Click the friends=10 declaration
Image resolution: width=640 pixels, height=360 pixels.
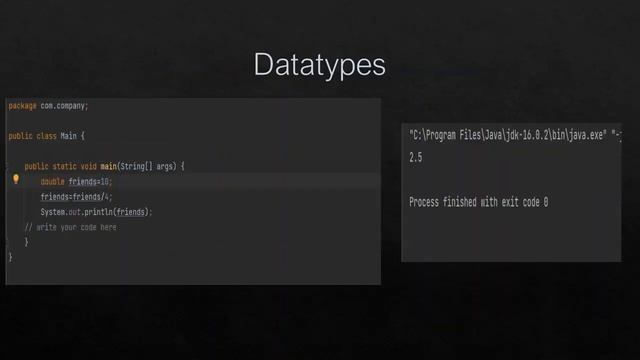90,182
